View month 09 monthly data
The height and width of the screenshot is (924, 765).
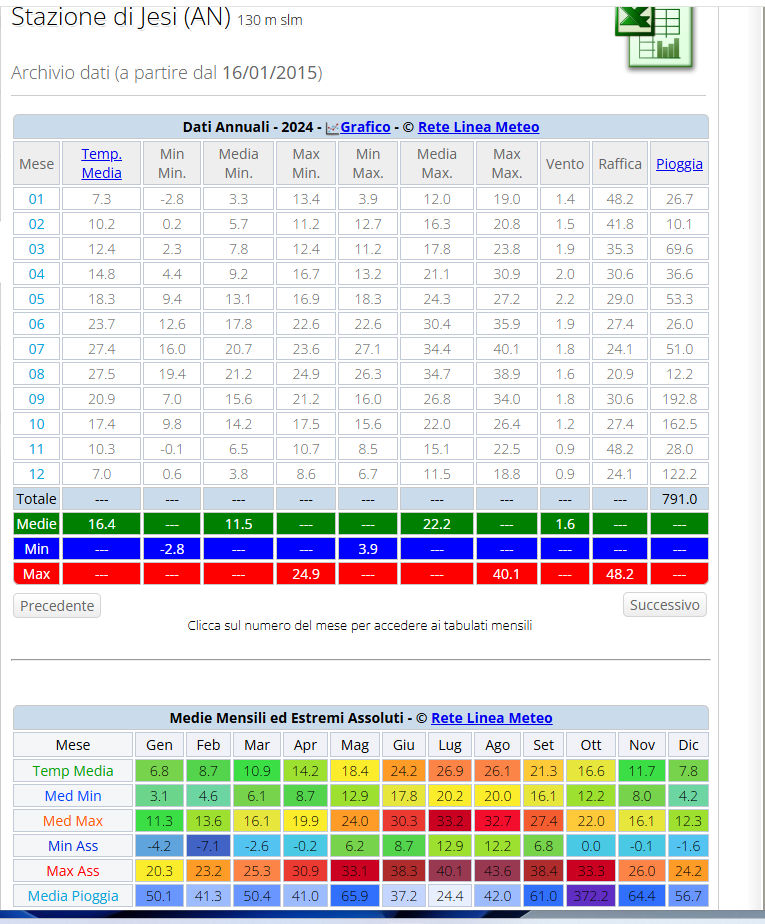36,399
